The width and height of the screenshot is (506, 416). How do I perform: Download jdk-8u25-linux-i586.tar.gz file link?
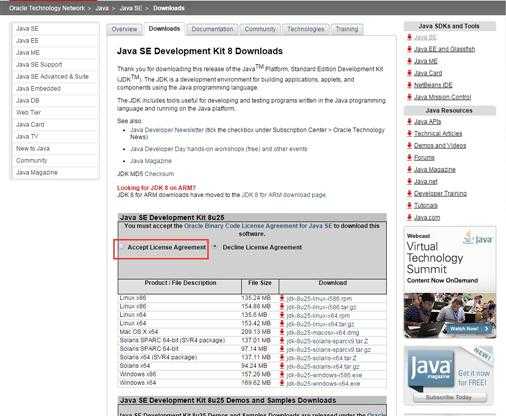[x=321, y=307]
